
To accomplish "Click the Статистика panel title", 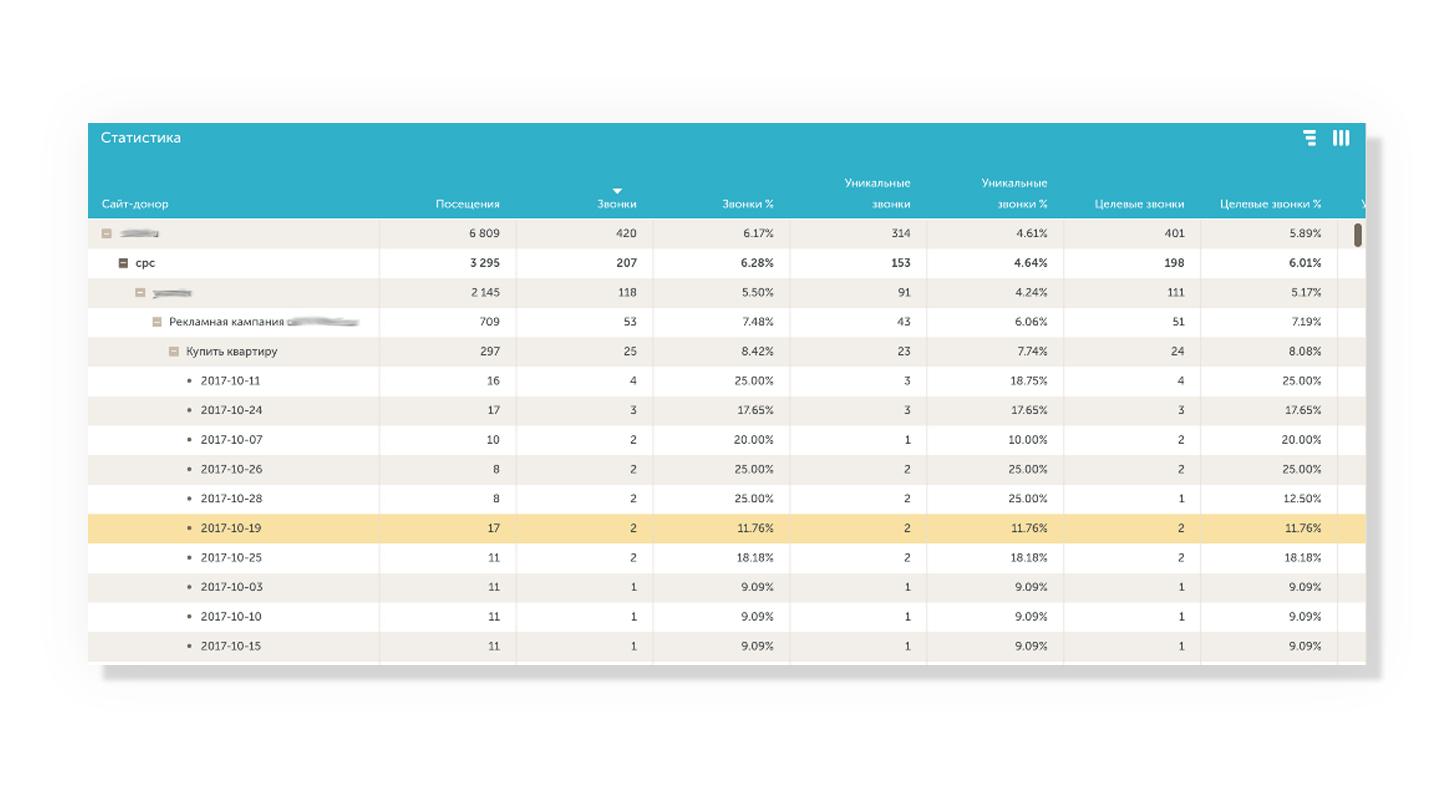I will [141, 138].
